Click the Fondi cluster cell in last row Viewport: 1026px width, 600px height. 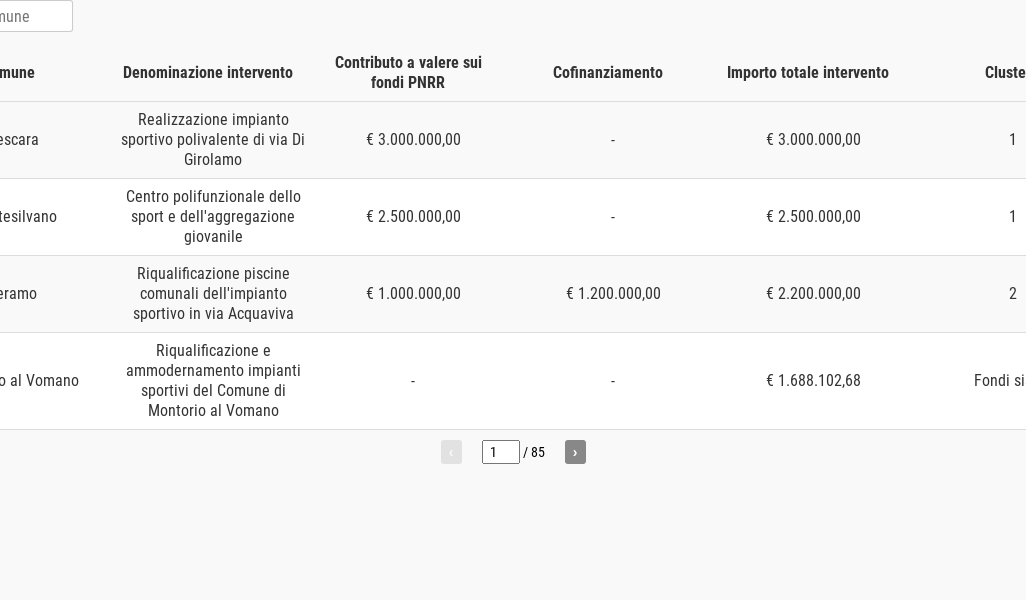[999, 381]
